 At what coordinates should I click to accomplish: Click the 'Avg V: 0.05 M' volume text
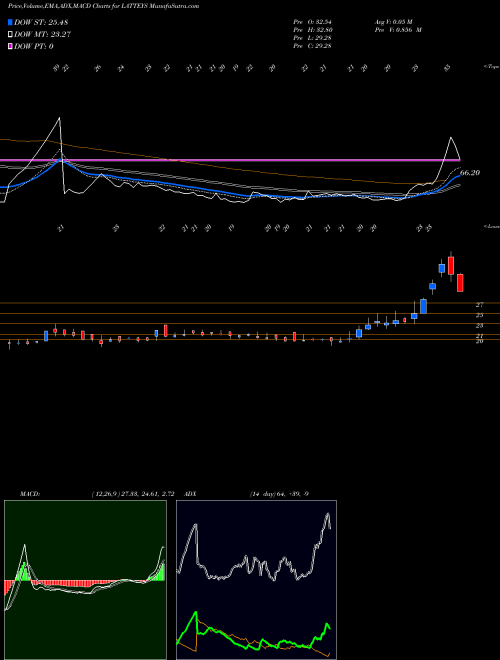click(395, 21)
